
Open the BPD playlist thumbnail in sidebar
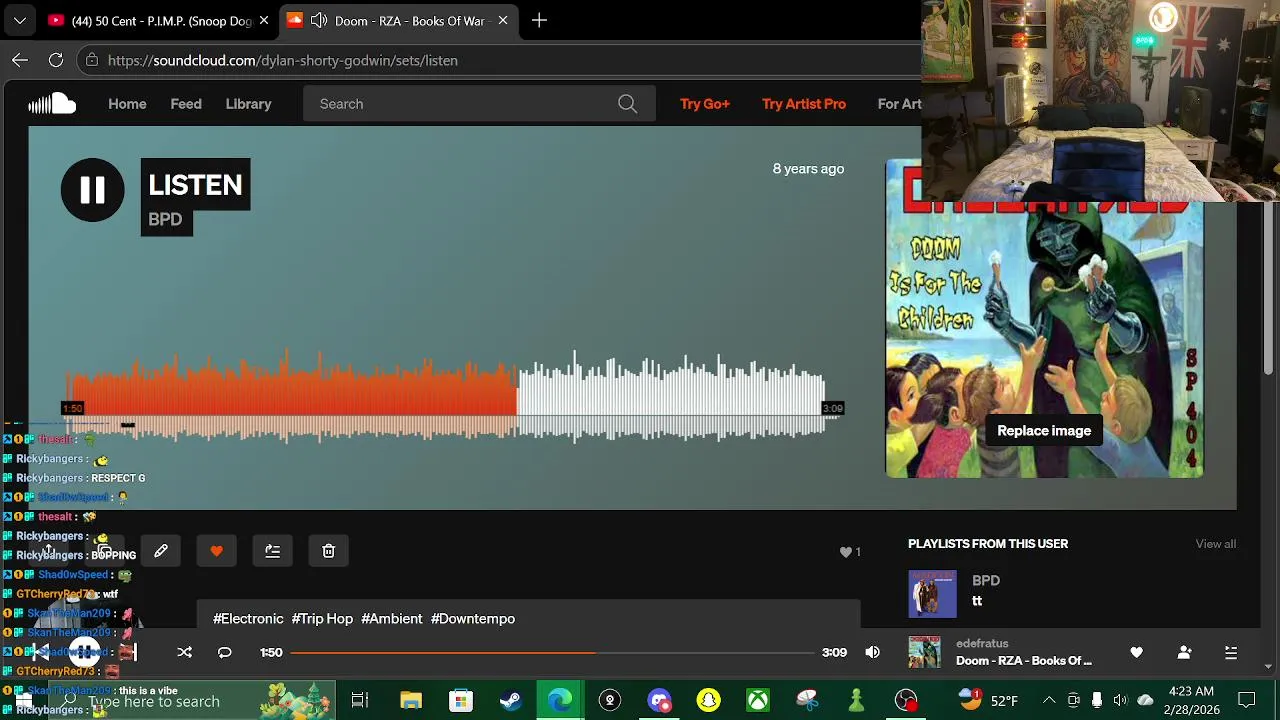[x=932, y=594]
